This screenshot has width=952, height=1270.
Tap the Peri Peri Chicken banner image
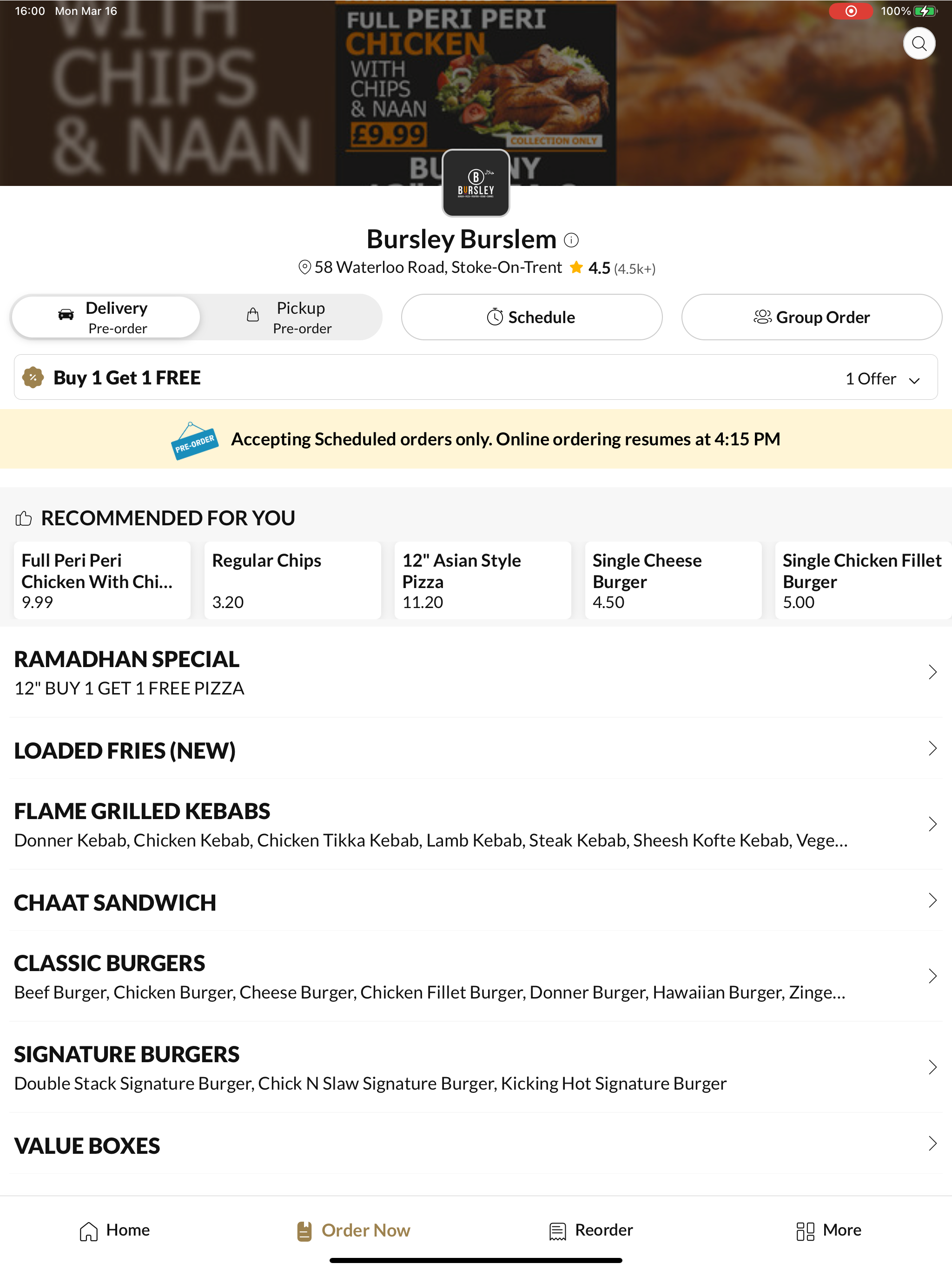pos(476,93)
